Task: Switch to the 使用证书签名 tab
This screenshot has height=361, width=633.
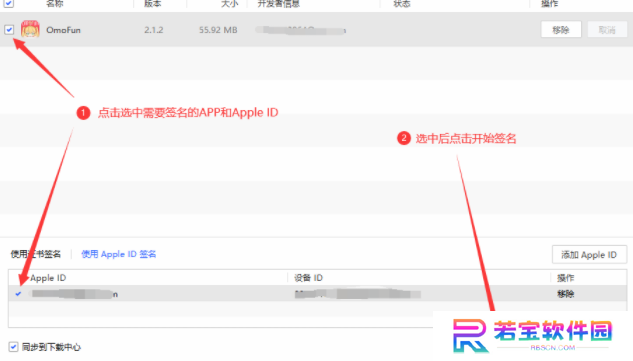Action: coord(36,254)
